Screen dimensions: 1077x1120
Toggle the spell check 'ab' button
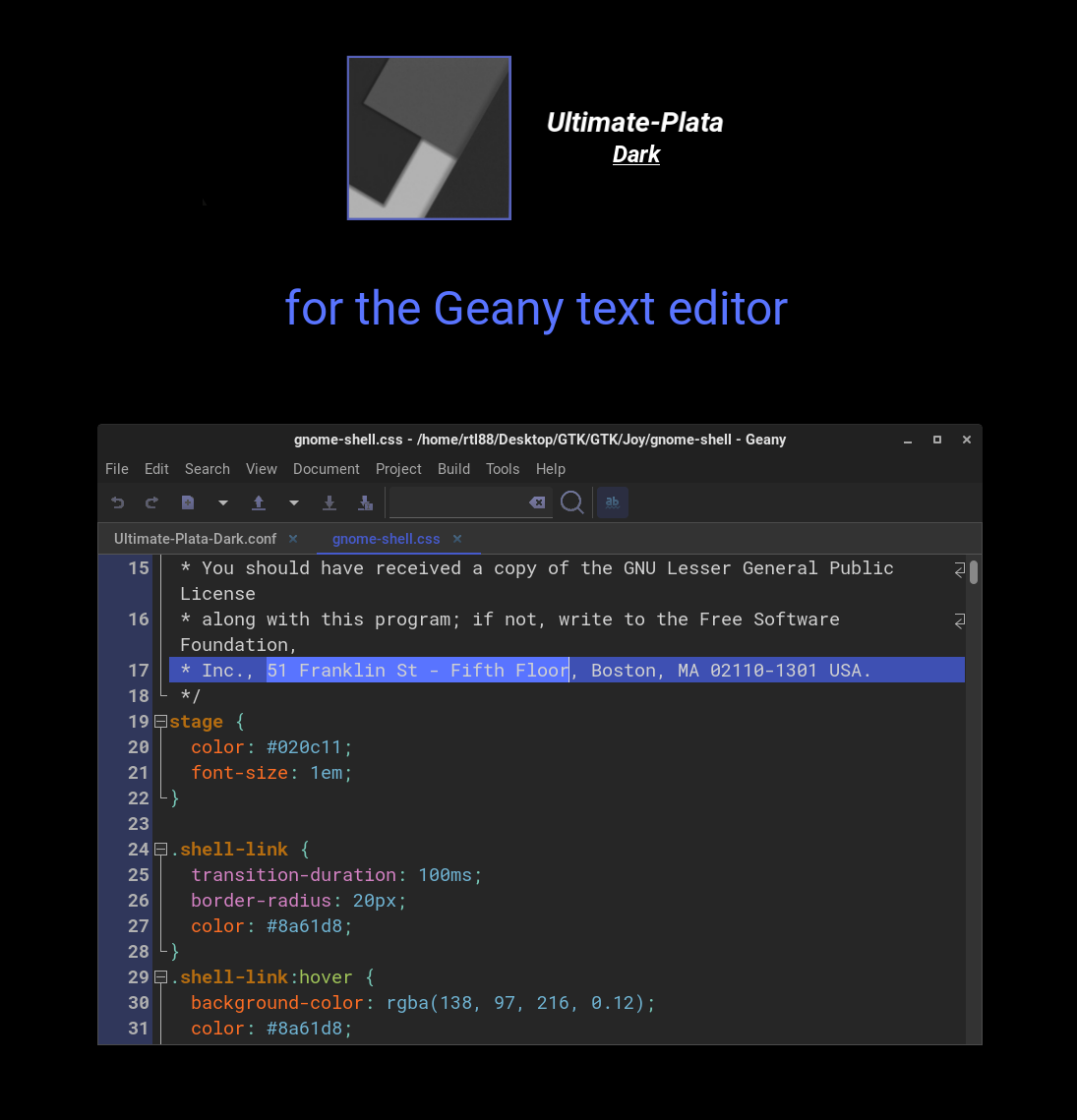[x=613, y=502]
